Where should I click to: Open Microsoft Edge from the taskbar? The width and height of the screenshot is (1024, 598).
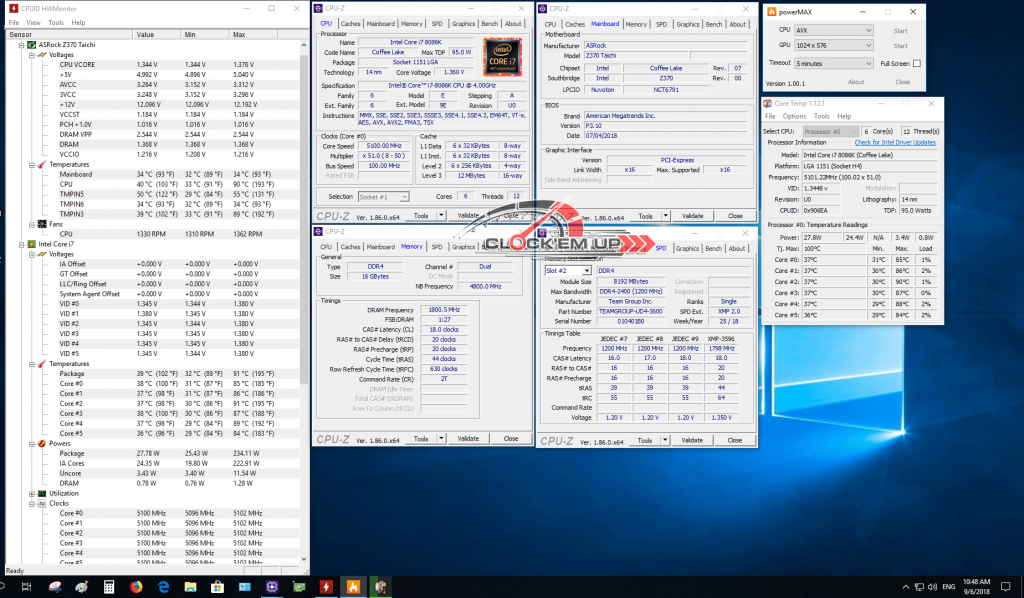click(163, 587)
